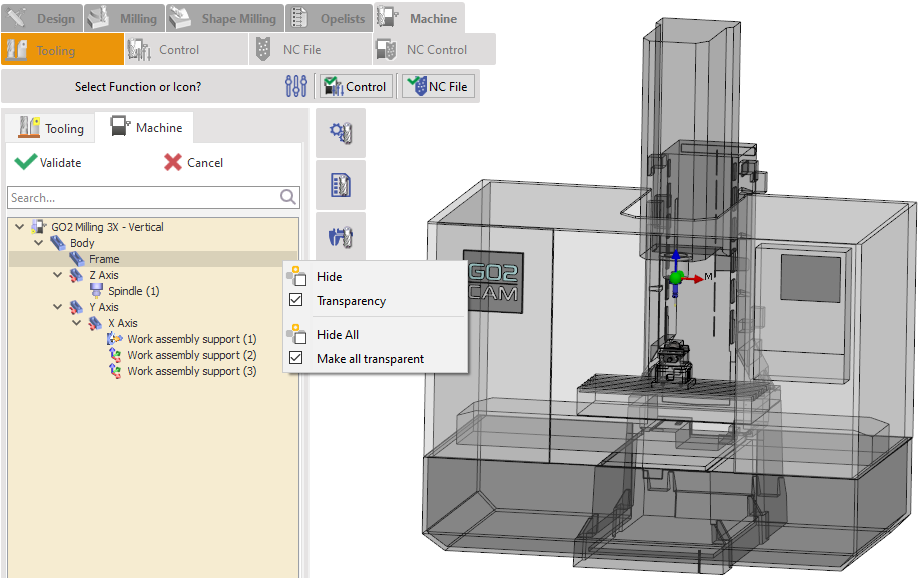Choose Hide All from context menu
The width and height of the screenshot is (920, 578).
point(337,335)
